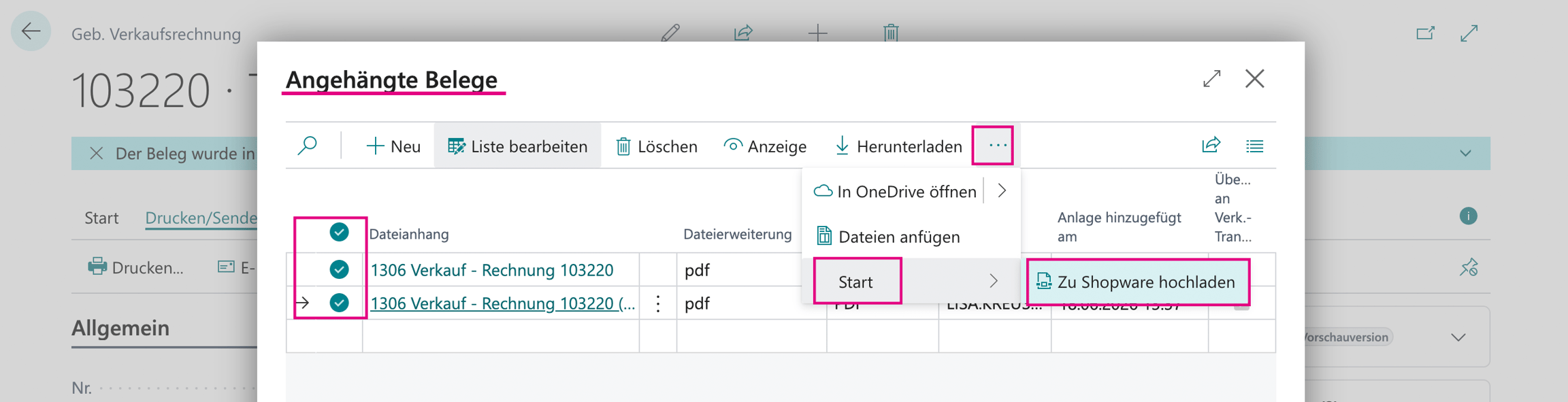
Task: Open search in attached documents toolbar
Action: point(308,146)
